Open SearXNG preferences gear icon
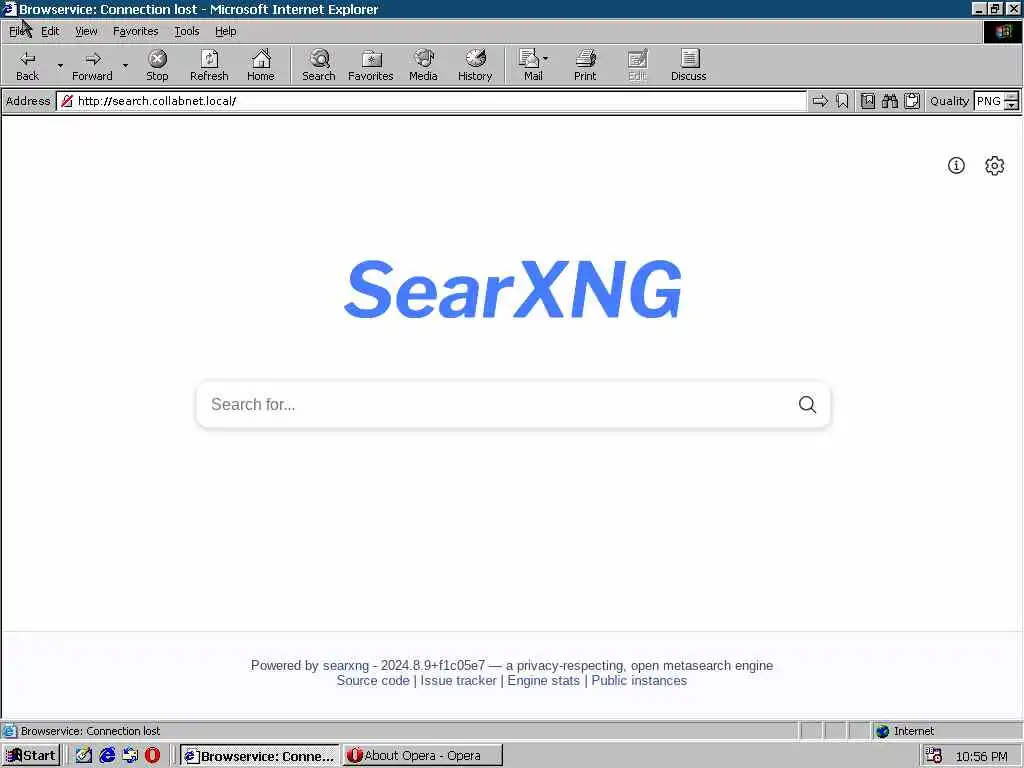This screenshot has width=1024, height=768. [x=994, y=166]
